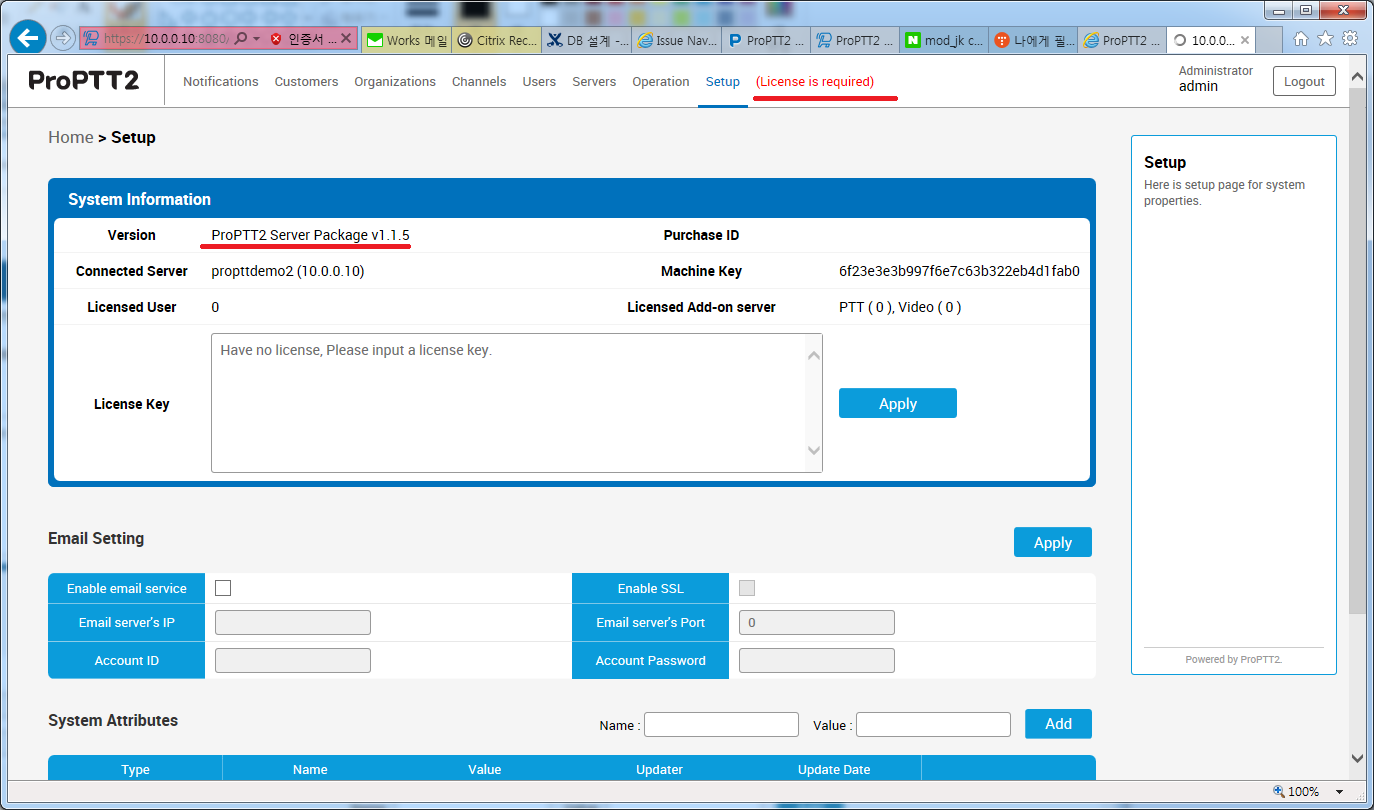Screen dimensions: 1374x810
Task: Open the browser tools gear icon
Action: point(1350,39)
